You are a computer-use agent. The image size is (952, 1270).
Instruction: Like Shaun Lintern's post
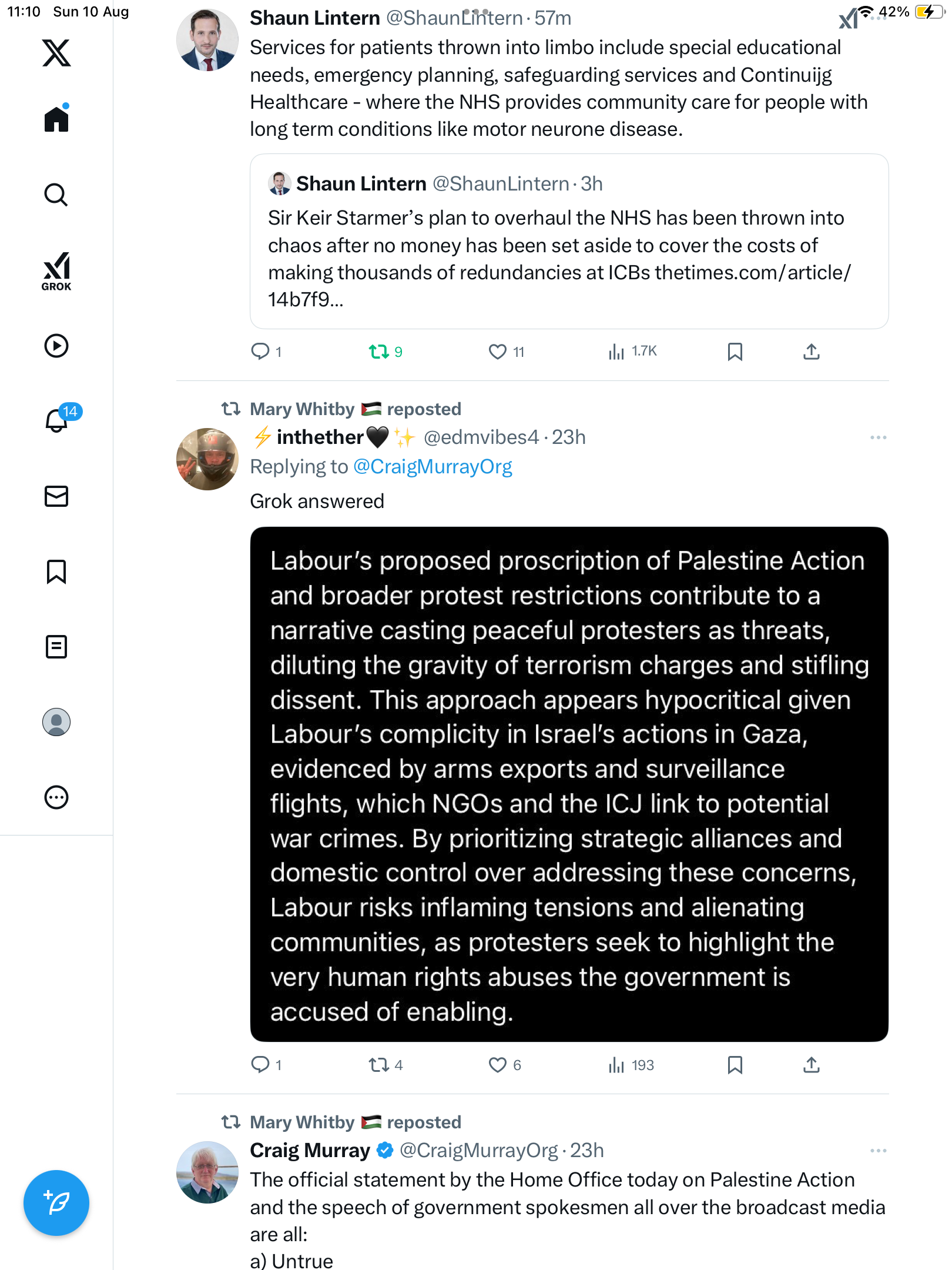pos(498,352)
